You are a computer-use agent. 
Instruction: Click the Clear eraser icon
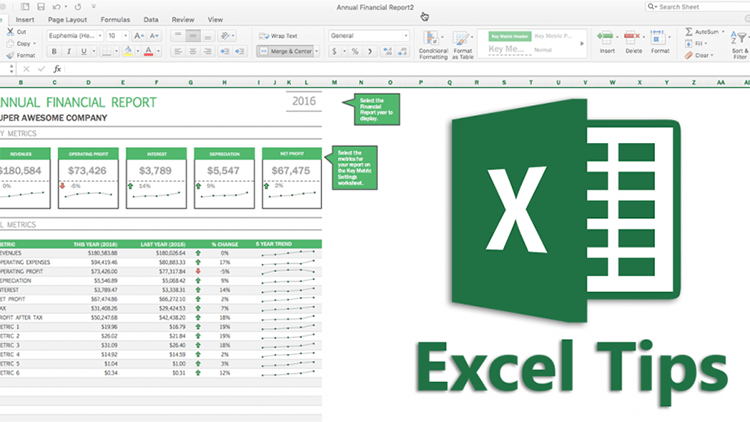(689, 56)
